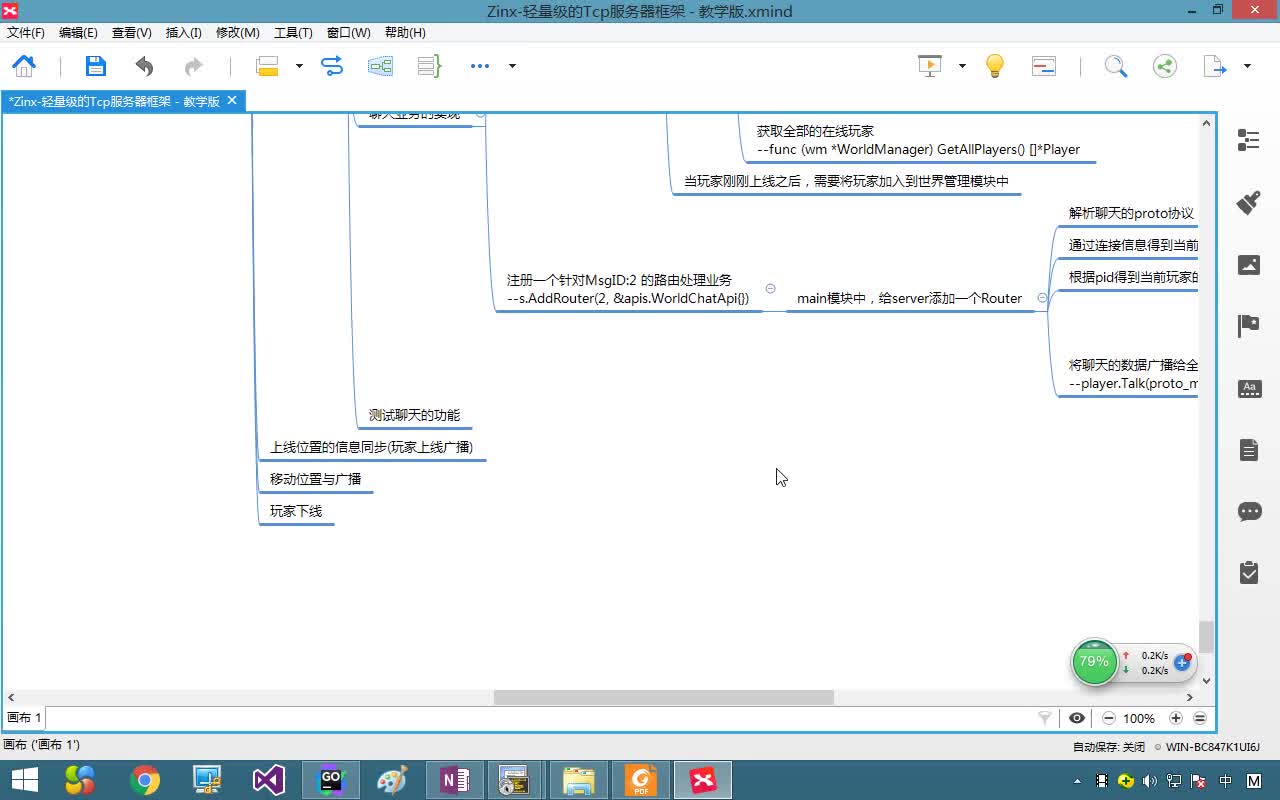The width and height of the screenshot is (1280, 800).
Task: Open the 插入(I) menu
Action: click(183, 33)
